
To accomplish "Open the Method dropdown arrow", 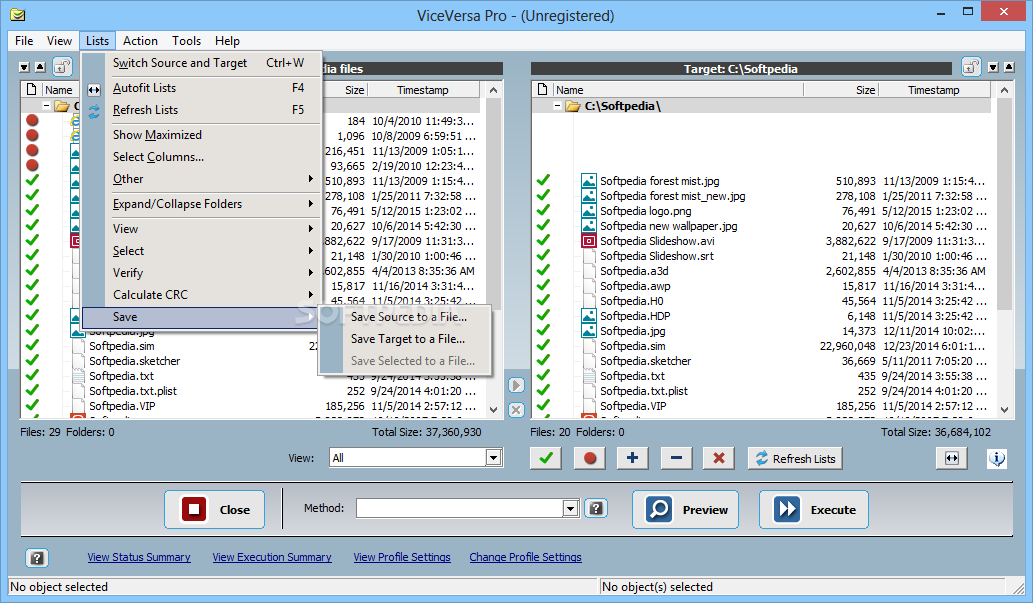I will click(571, 508).
